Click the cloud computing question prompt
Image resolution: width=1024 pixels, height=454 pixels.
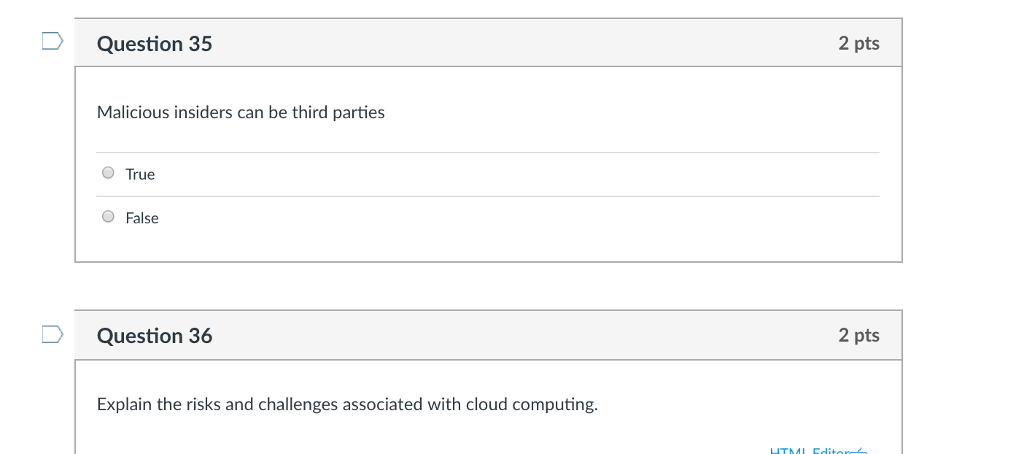tap(347, 404)
